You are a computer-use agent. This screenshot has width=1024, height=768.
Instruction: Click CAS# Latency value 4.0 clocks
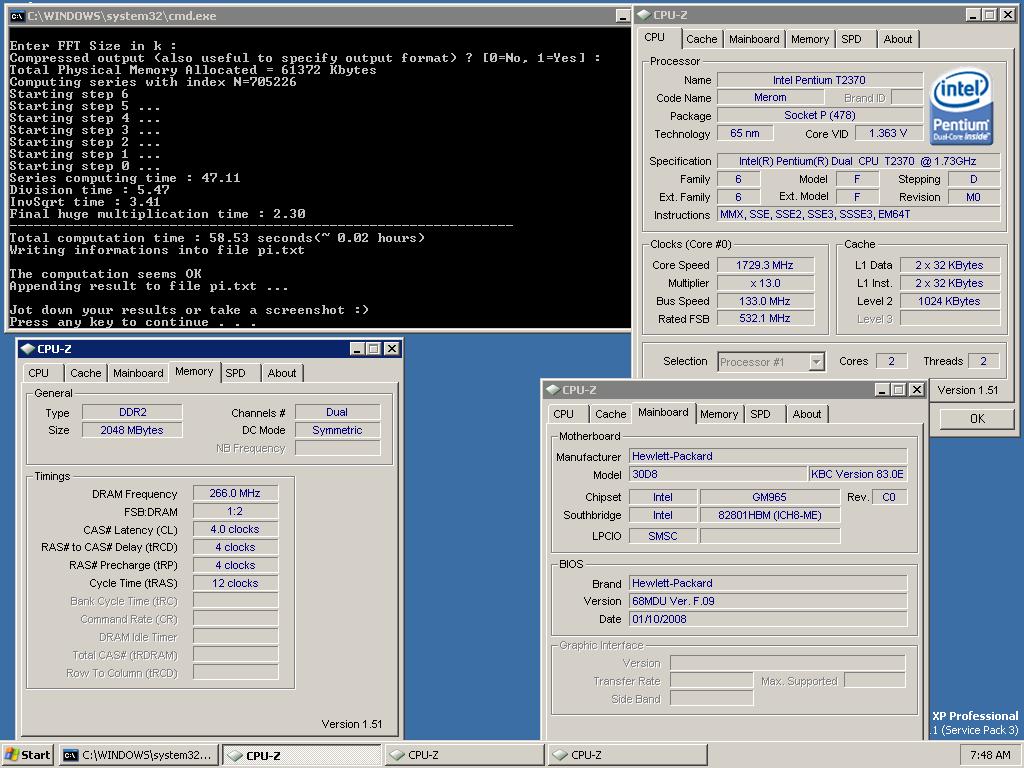pyautogui.click(x=235, y=529)
